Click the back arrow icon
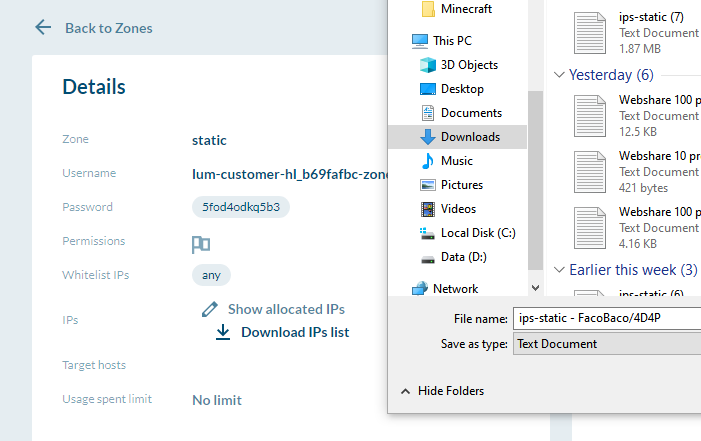Screen dimensions: 701x441 point(43,27)
